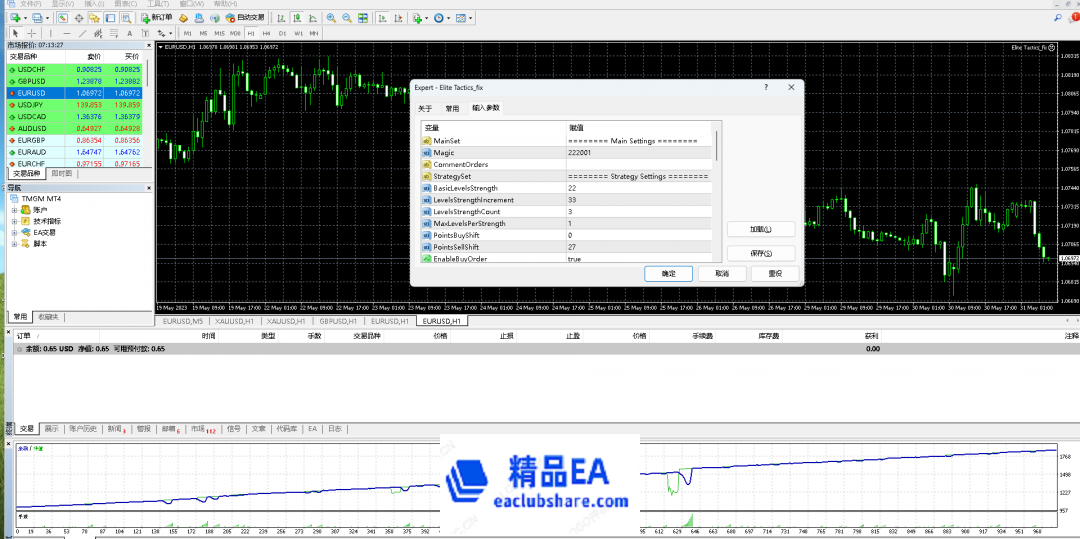The height and width of the screenshot is (539, 1080).
Task: Expand the EA交易 tree node
Action: tap(15, 232)
